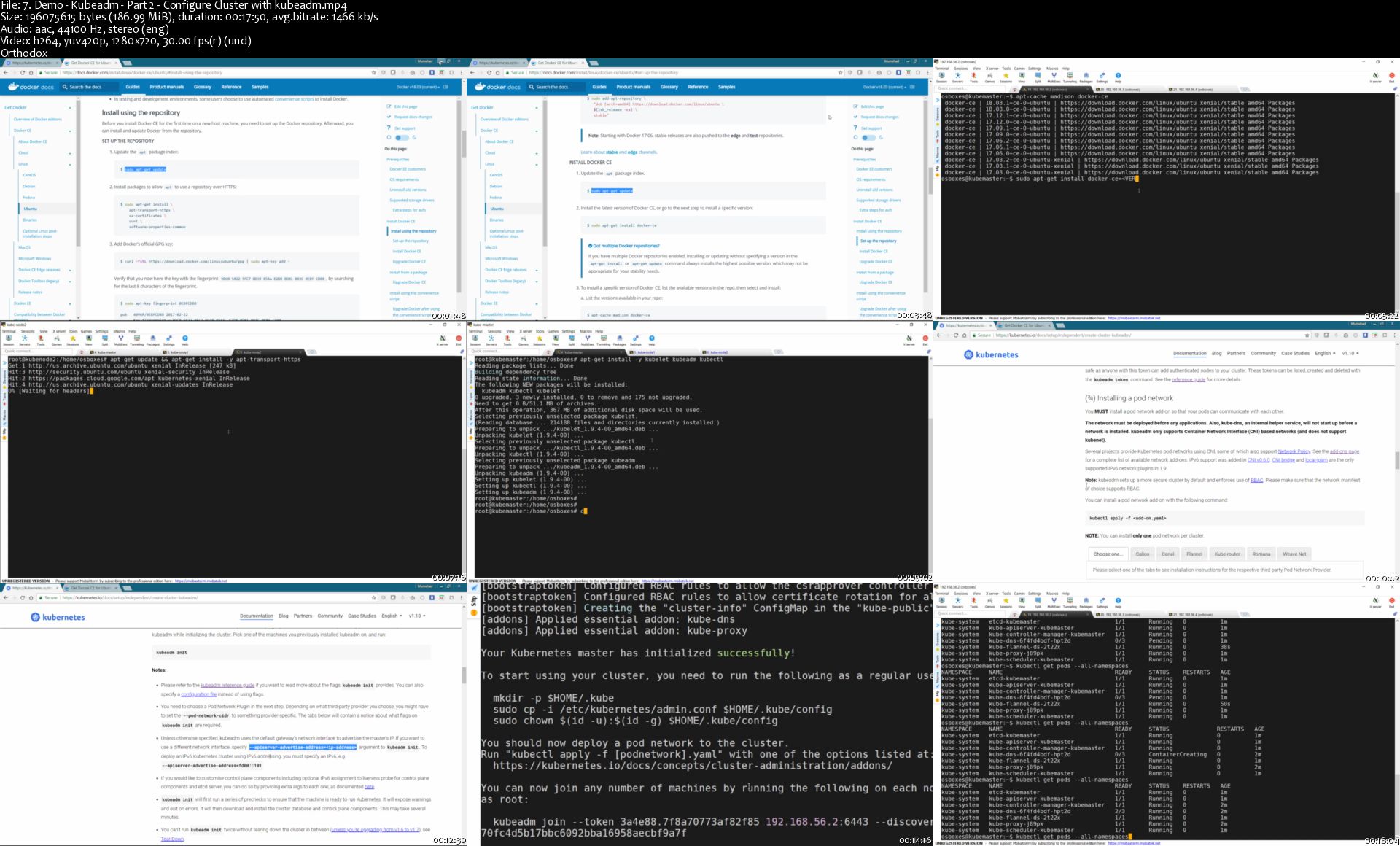Click the Help icon in the 00:05:22 frame

pos(1118,77)
